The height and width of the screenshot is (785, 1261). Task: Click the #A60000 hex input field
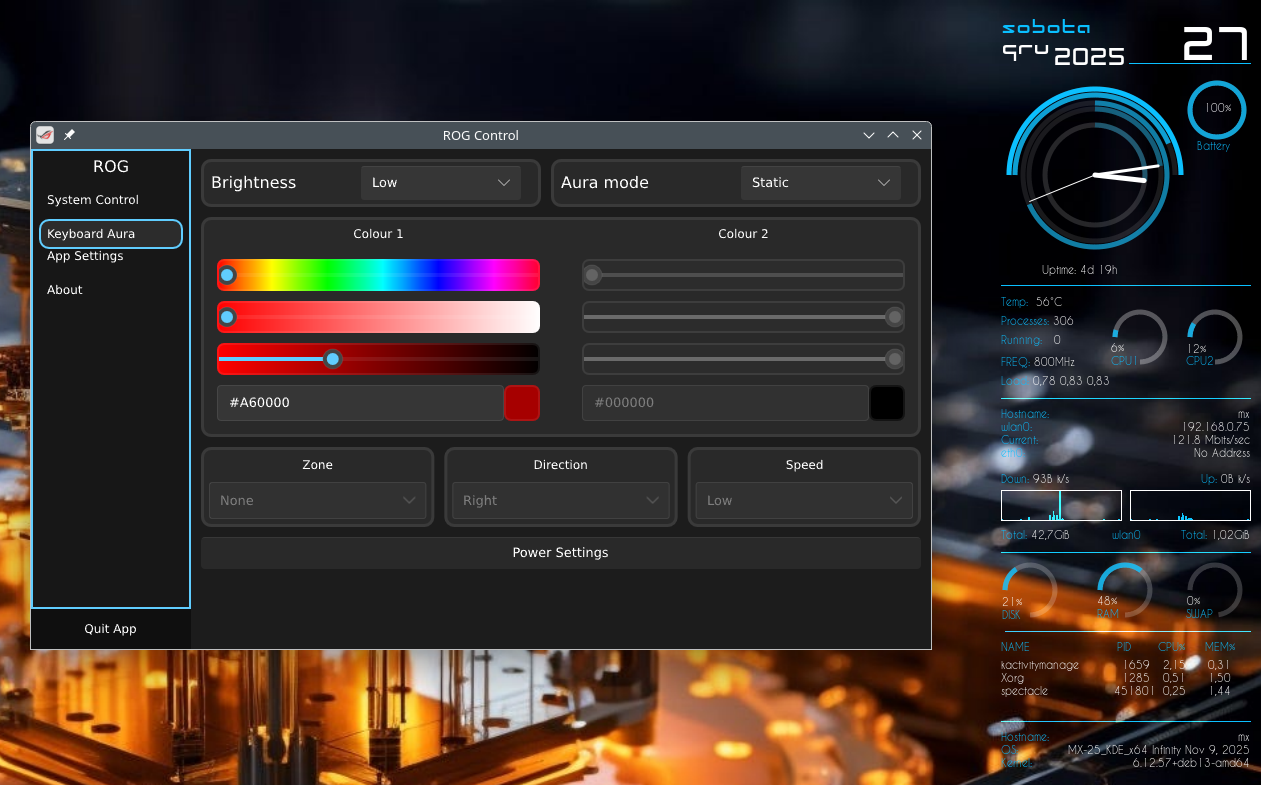click(x=360, y=403)
